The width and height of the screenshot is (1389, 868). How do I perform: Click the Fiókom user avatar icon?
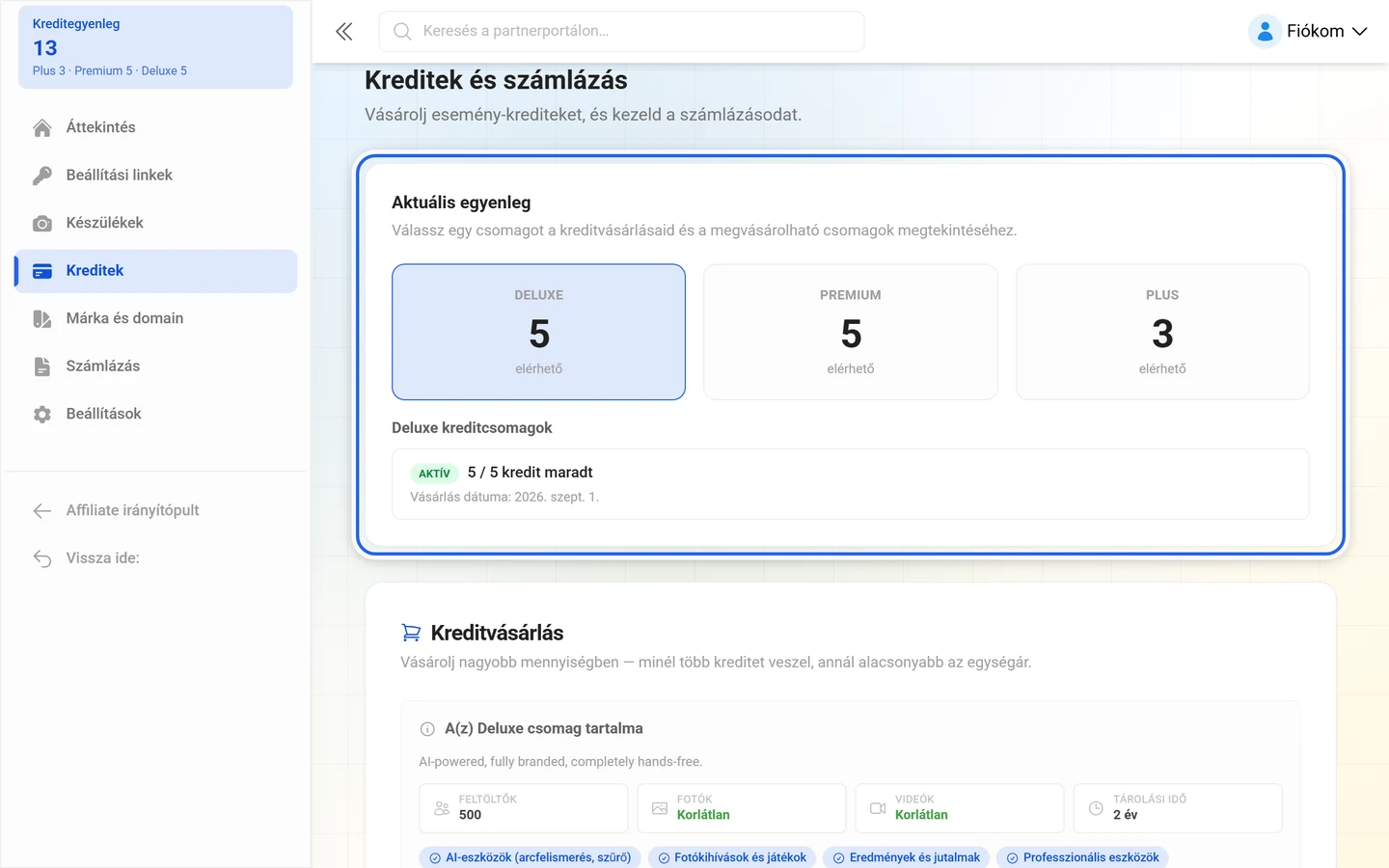tap(1265, 32)
